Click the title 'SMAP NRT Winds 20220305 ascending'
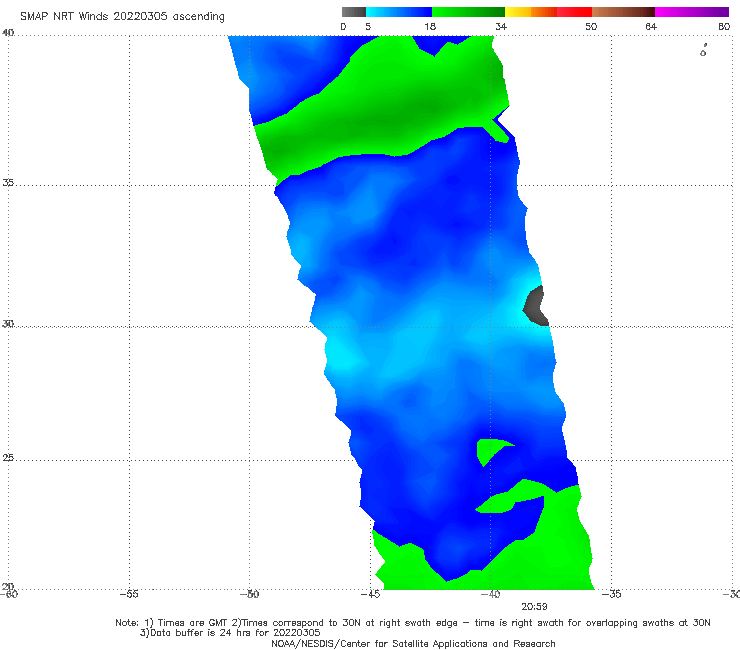Screen dimensions: 740x650 click(122, 17)
